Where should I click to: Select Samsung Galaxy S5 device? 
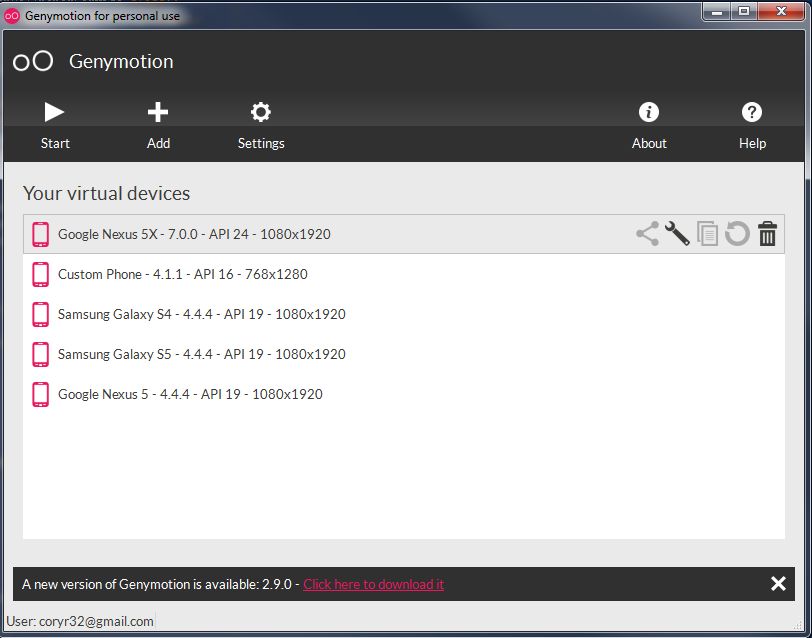click(404, 354)
